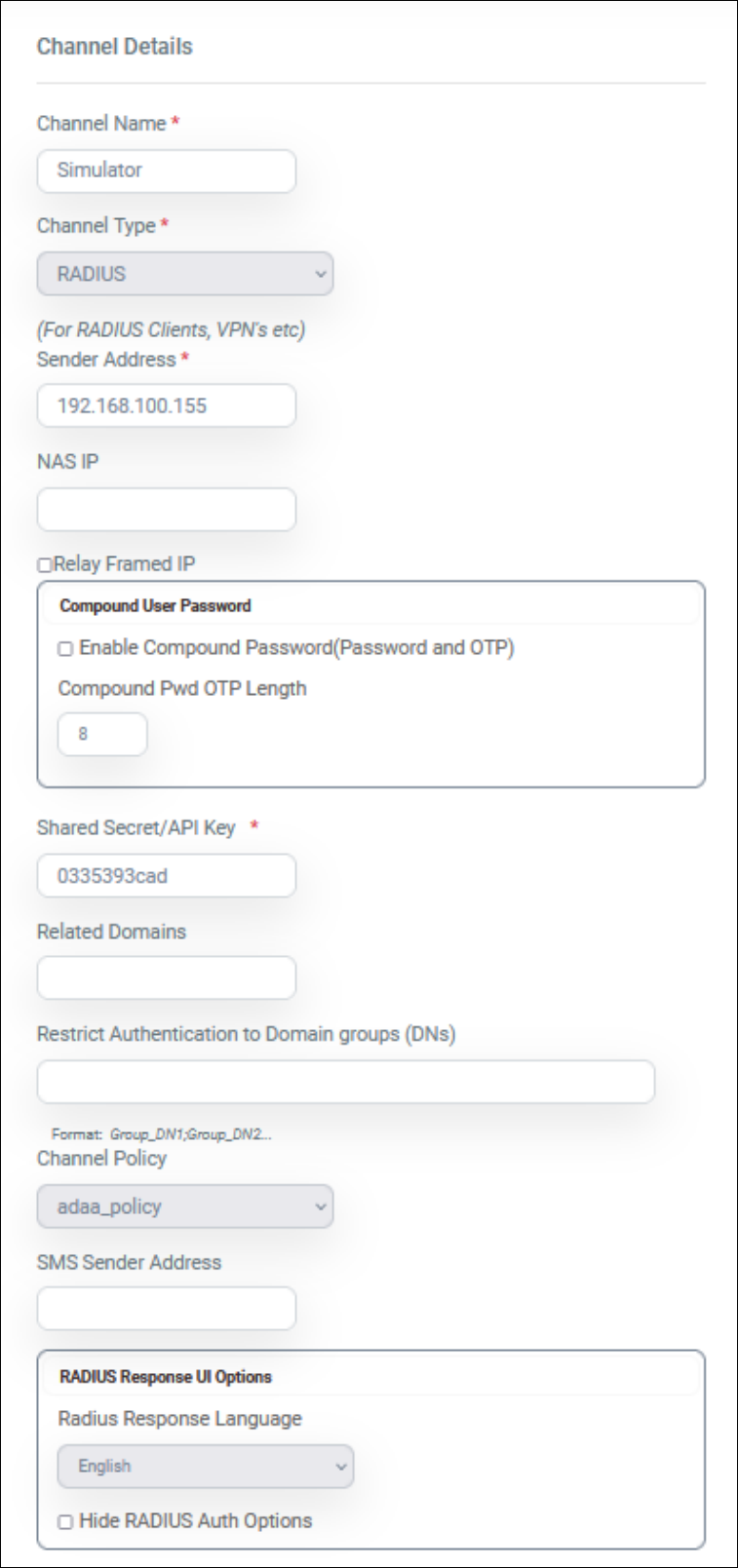Click the Channel Type dropdown arrow

point(321,274)
